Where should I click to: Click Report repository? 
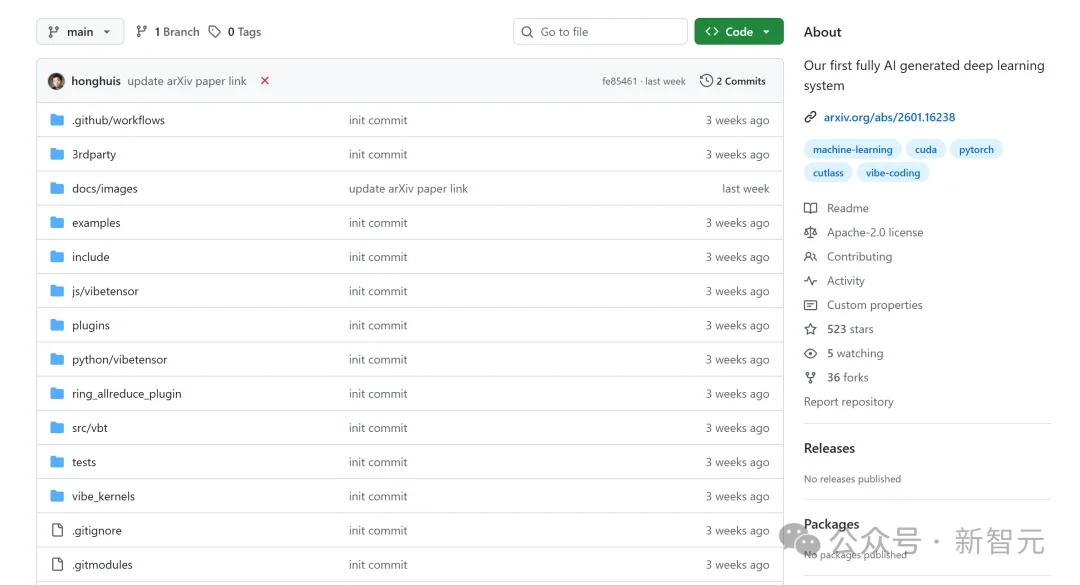click(848, 401)
